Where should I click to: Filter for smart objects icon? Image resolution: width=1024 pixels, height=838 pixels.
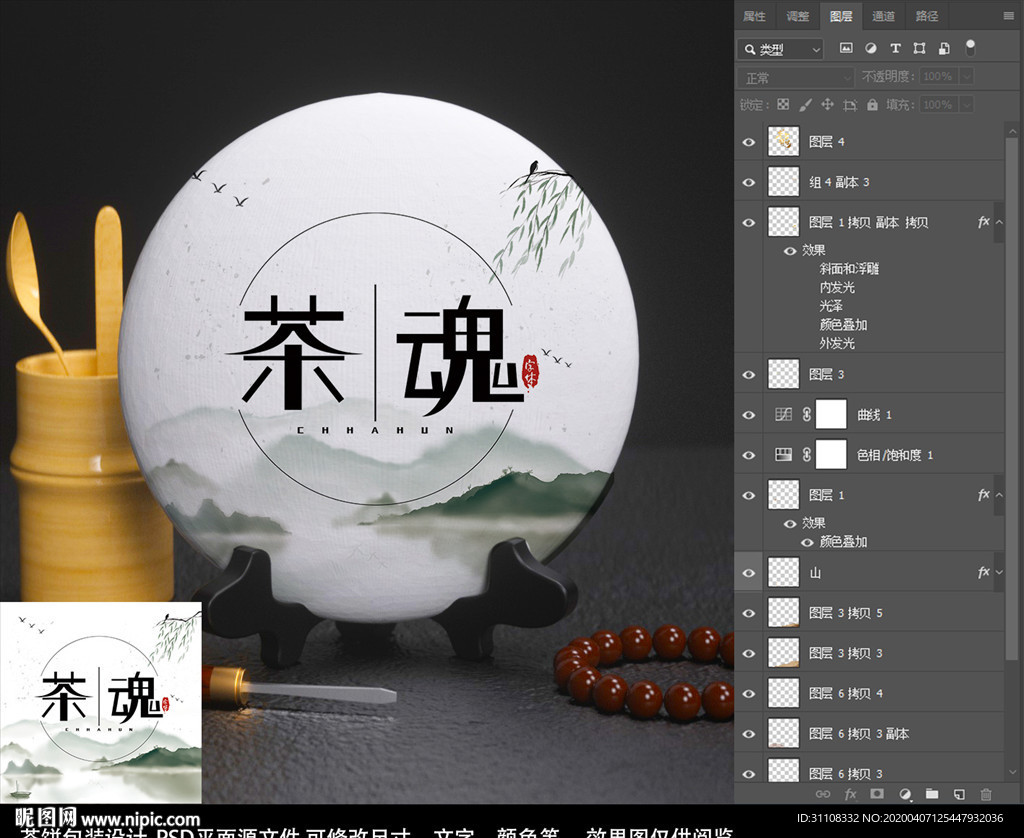coord(944,48)
